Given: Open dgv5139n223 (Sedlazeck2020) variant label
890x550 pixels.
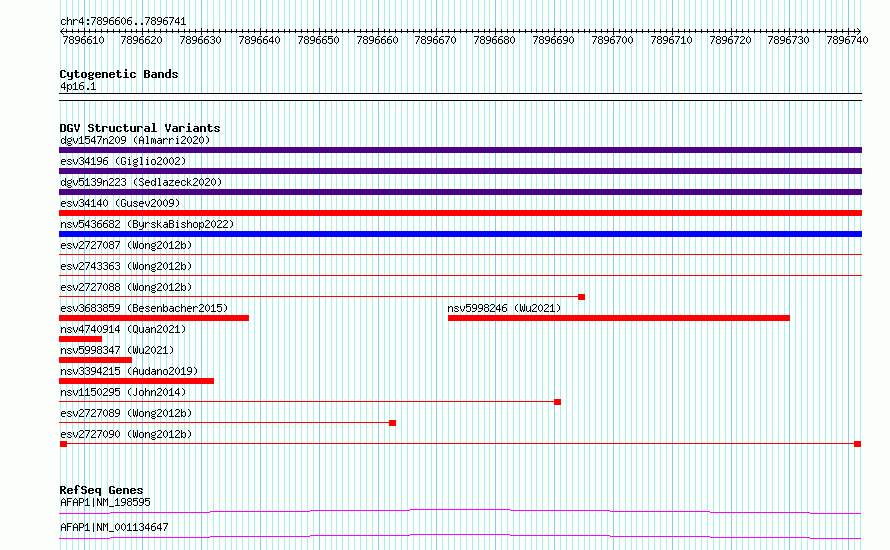Looking at the screenshot, I should (x=141, y=182).
